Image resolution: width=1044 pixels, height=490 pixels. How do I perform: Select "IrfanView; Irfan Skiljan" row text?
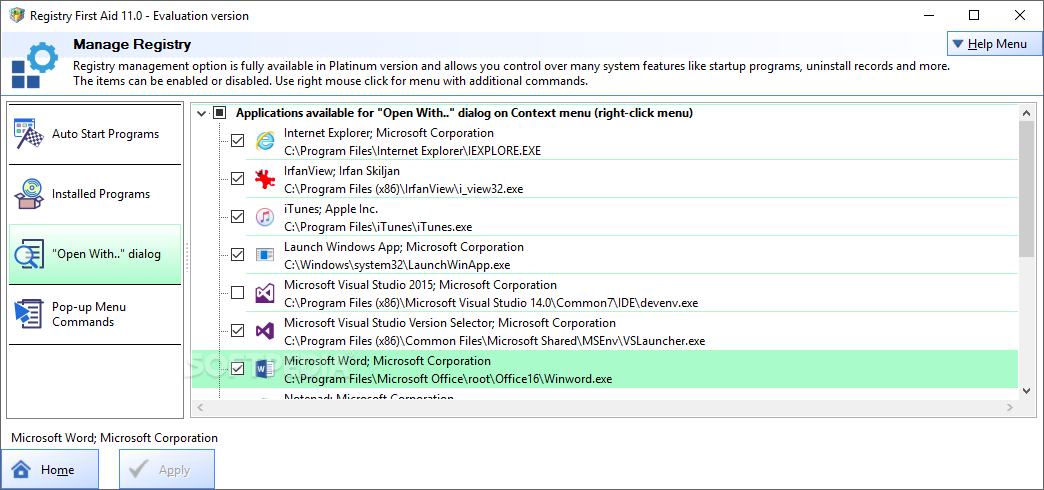pyautogui.click(x=342, y=171)
